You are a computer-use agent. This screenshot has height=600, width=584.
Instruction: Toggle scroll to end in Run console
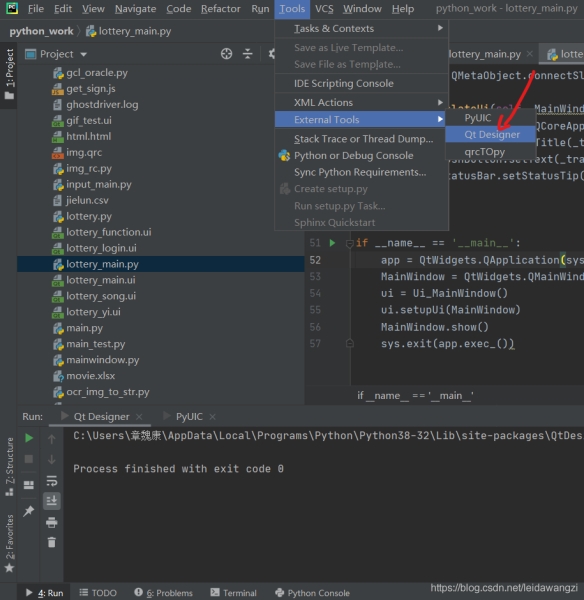point(52,501)
